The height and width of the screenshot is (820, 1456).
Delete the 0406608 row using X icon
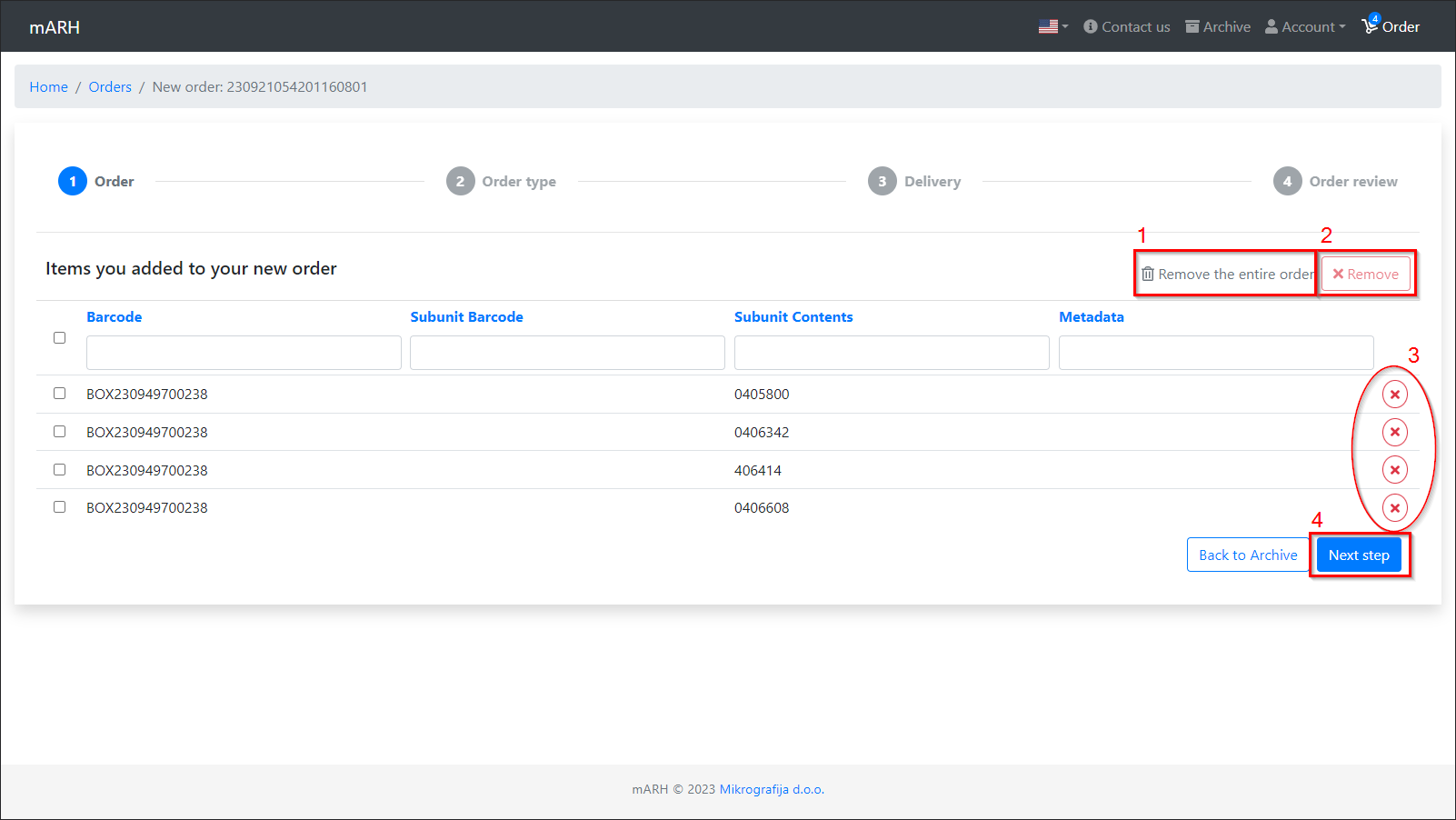[x=1394, y=508]
